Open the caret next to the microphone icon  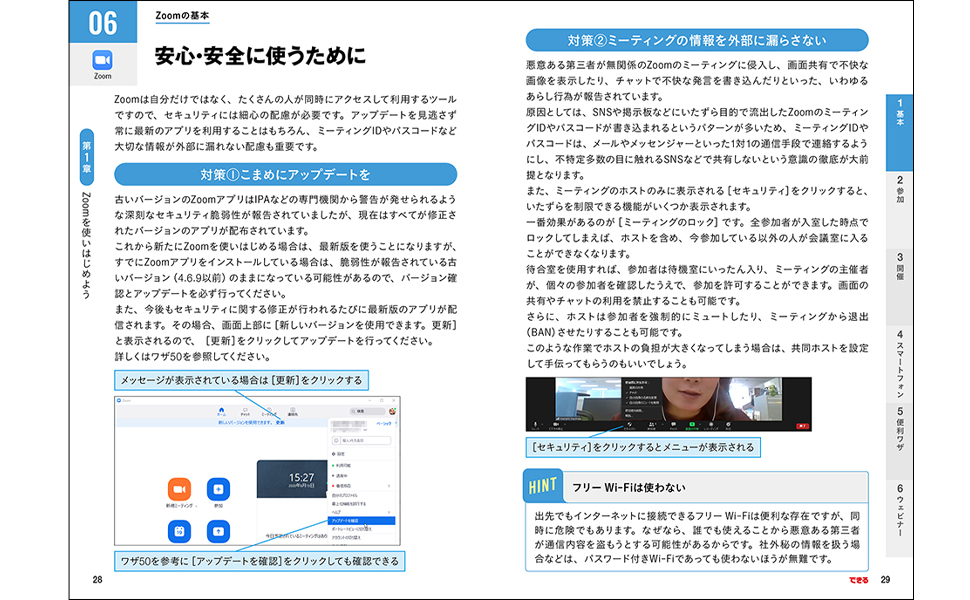(x=543, y=424)
